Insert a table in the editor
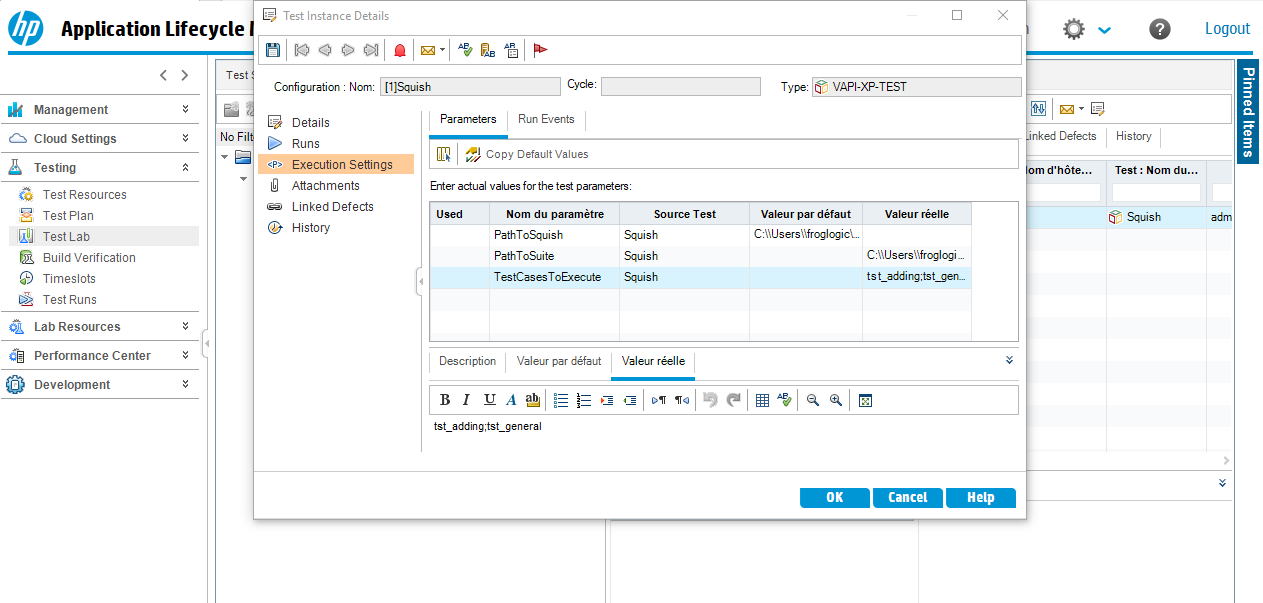This screenshot has width=1263, height=603. pos(762,400)
